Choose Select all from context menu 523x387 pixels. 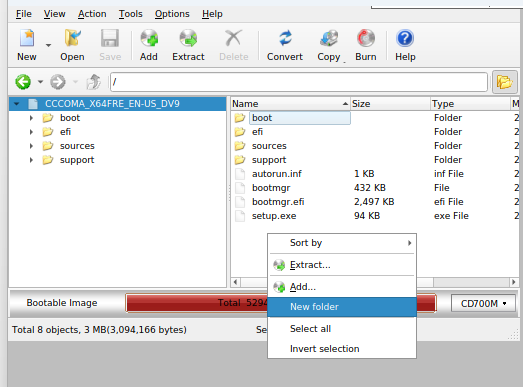click(x=342, y=329)
